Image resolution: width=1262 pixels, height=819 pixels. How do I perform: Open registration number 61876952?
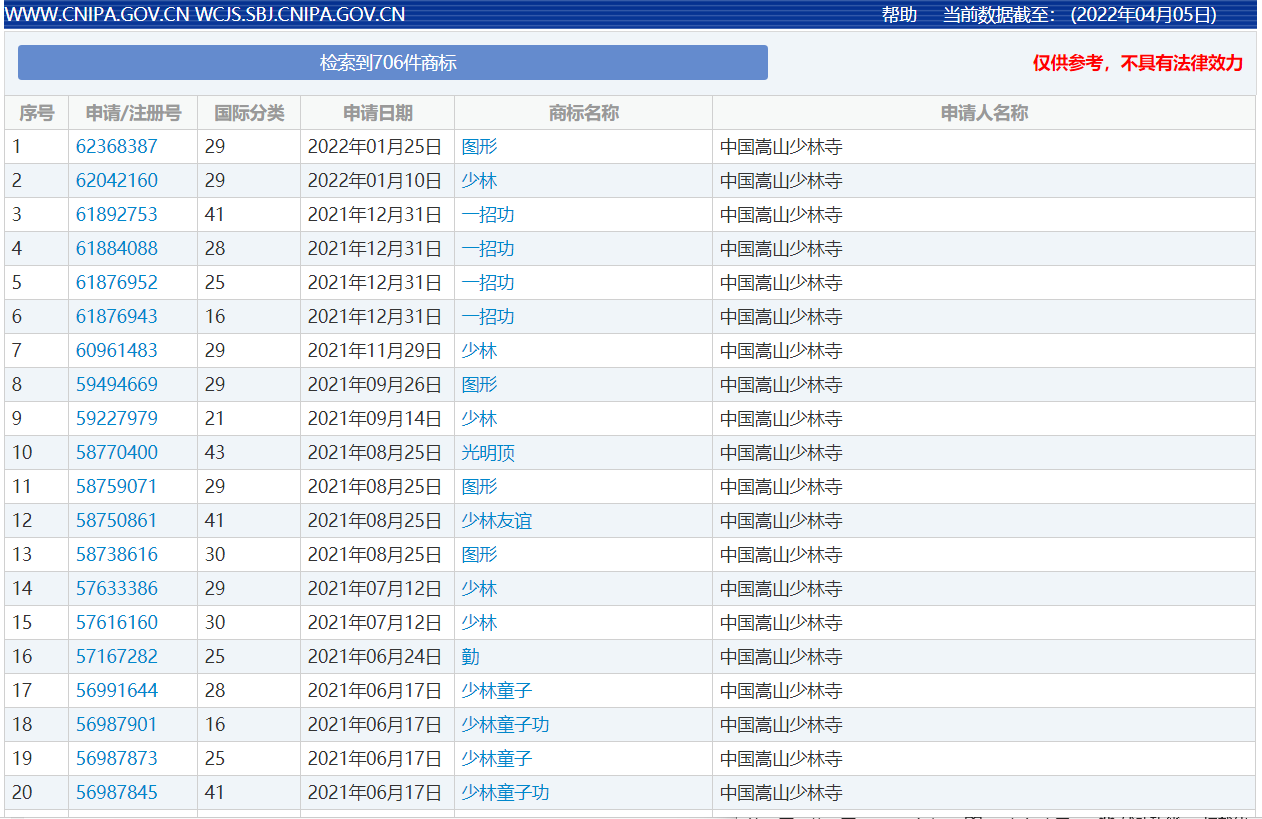[117, 282]
